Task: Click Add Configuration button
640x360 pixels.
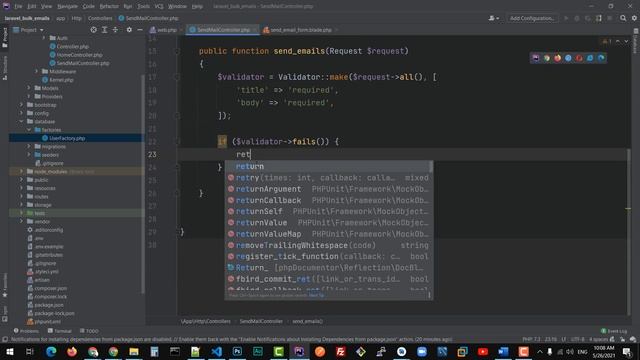Action: [x=532, y=18]
